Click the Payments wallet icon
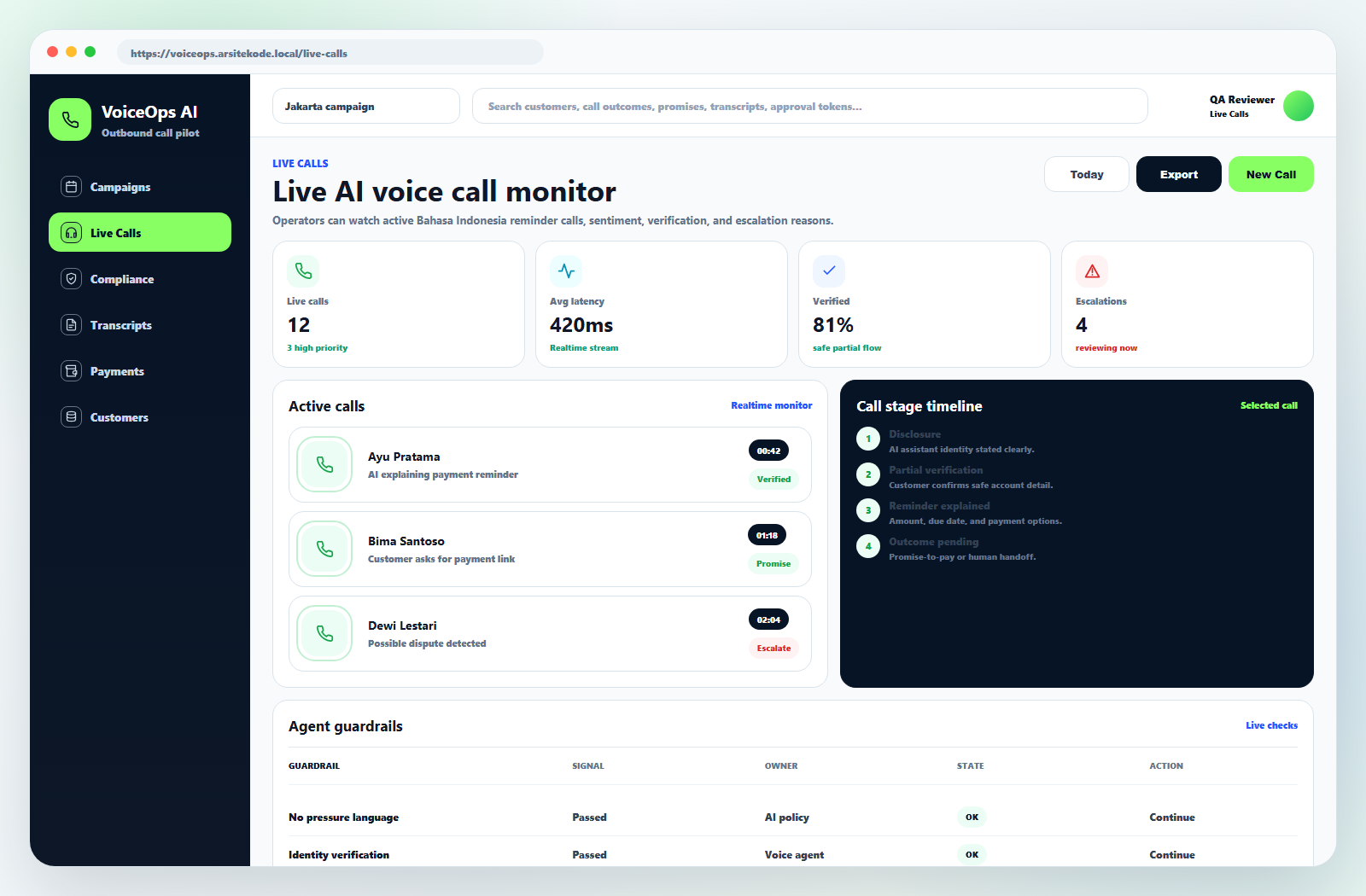1366x896 pixels. (x=72, y=371)
